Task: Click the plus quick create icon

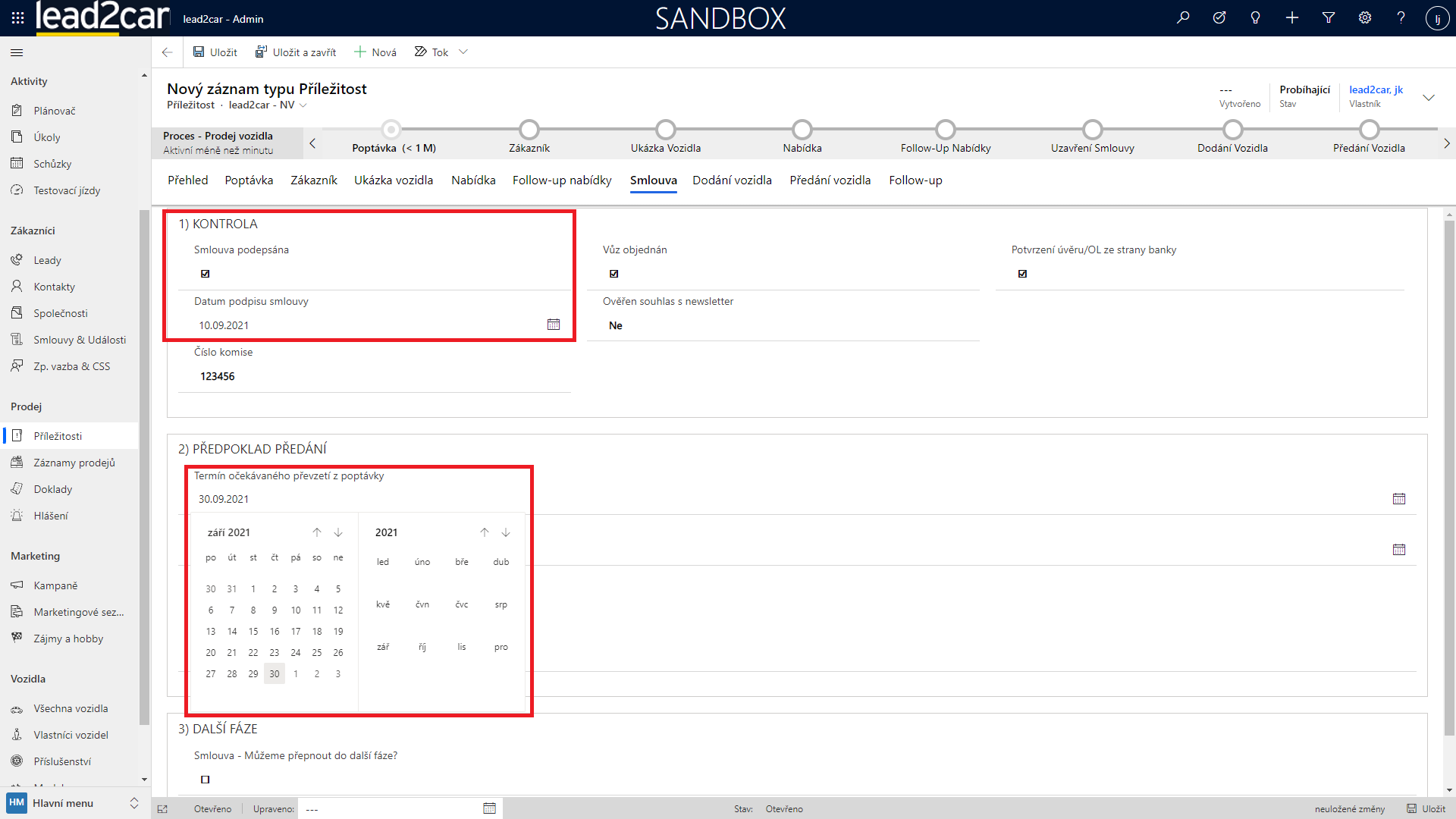Action: click(x=1292, y=17)
